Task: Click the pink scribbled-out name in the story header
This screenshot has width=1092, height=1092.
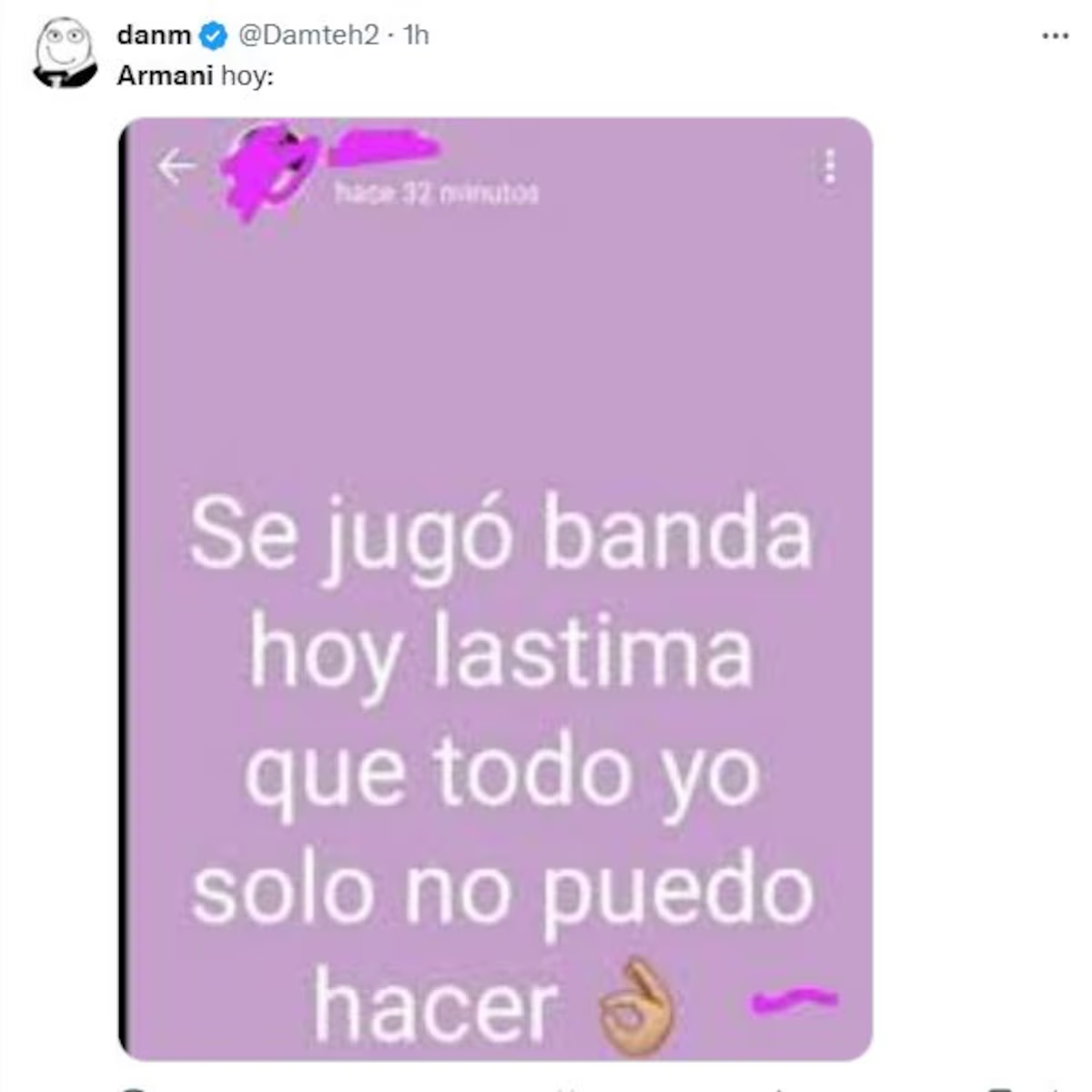Action: (382, 147)
